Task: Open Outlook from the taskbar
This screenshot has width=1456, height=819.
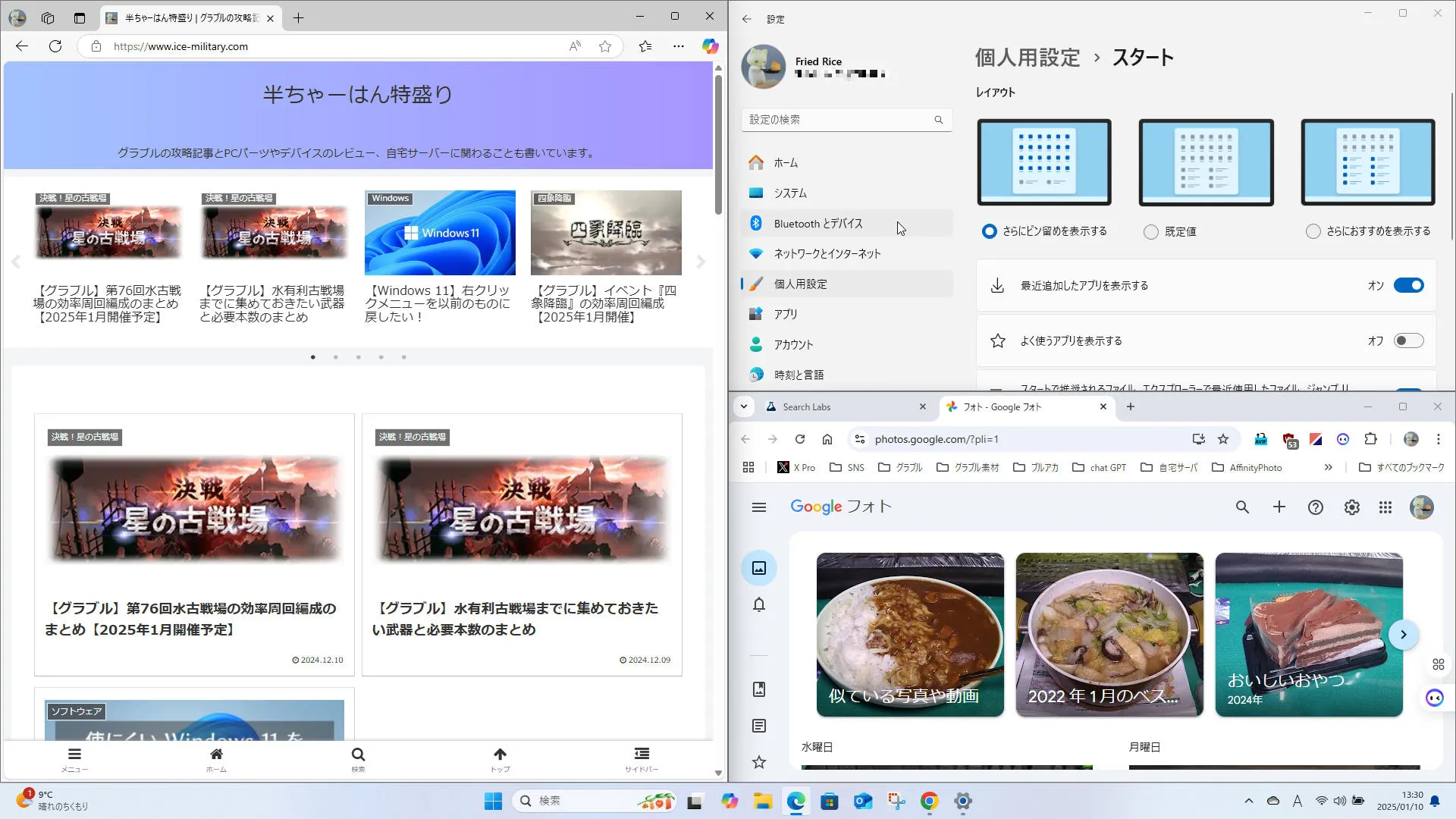Action: click(x=863, y=801)
